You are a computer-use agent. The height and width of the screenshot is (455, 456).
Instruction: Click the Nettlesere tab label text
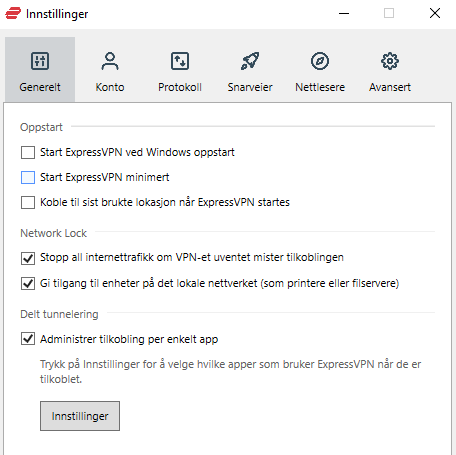tap(320, 87)
